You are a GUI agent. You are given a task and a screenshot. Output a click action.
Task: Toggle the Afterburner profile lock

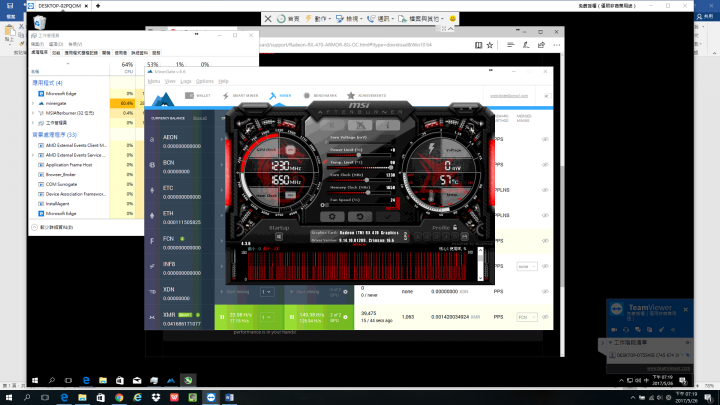pos(455,227)
